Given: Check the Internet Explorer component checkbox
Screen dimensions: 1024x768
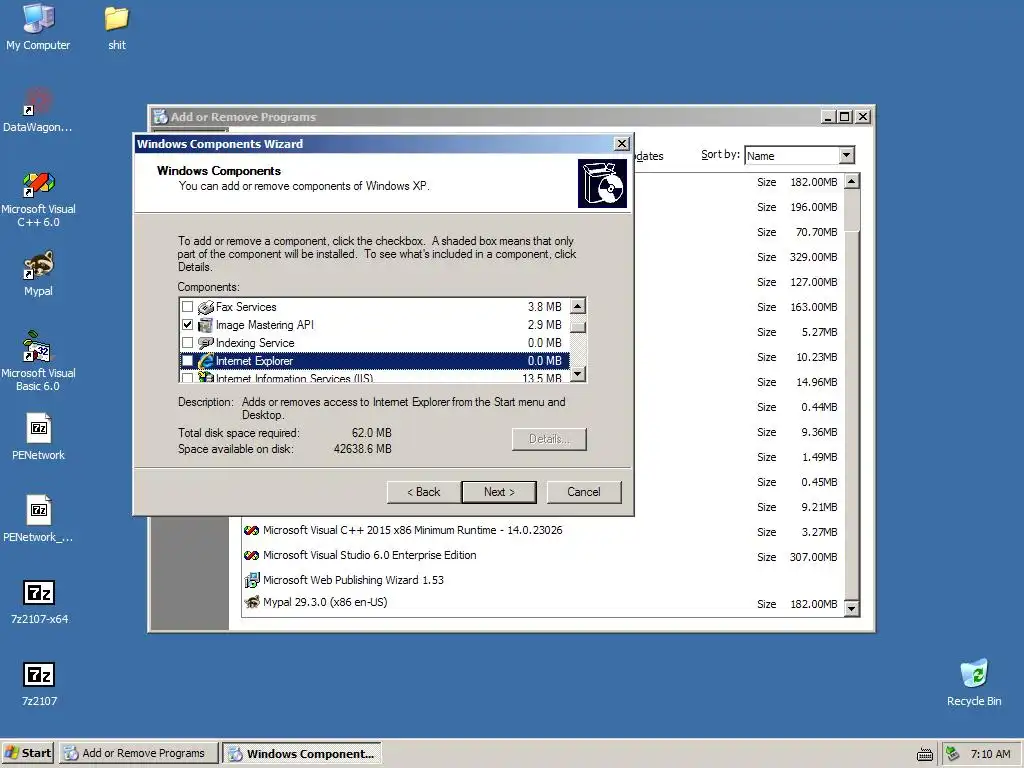Looking at the screenshot, I should 187,361.
